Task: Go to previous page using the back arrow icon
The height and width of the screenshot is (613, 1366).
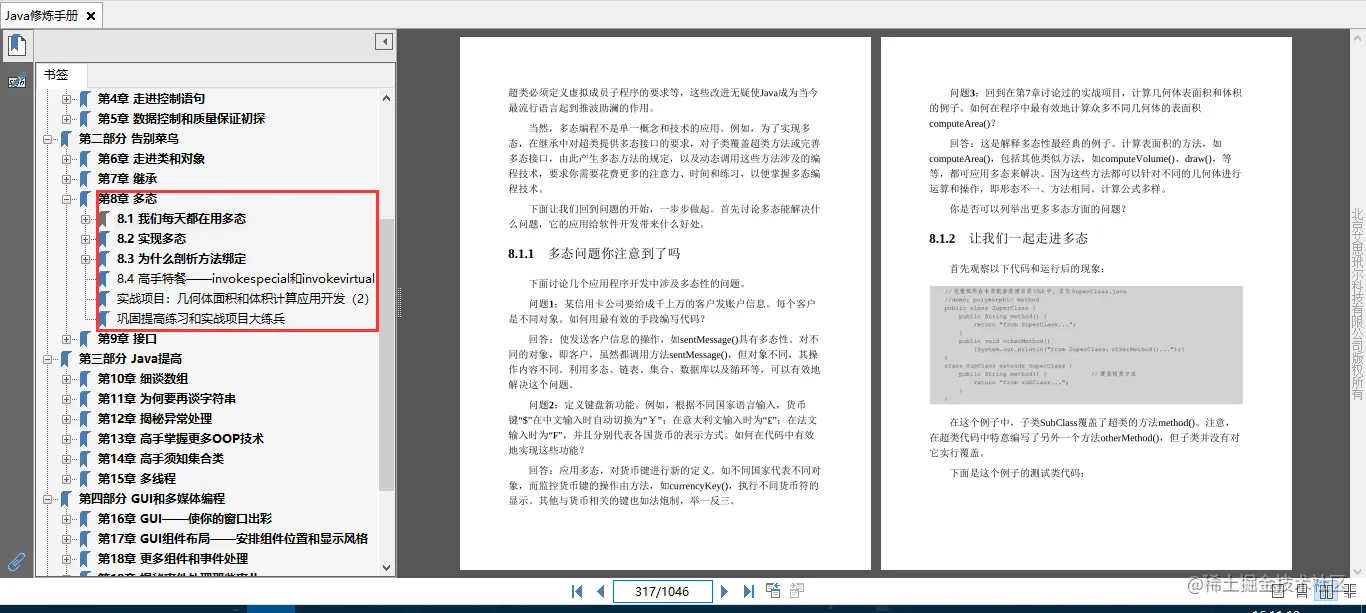Action: [x=600, y=591]
